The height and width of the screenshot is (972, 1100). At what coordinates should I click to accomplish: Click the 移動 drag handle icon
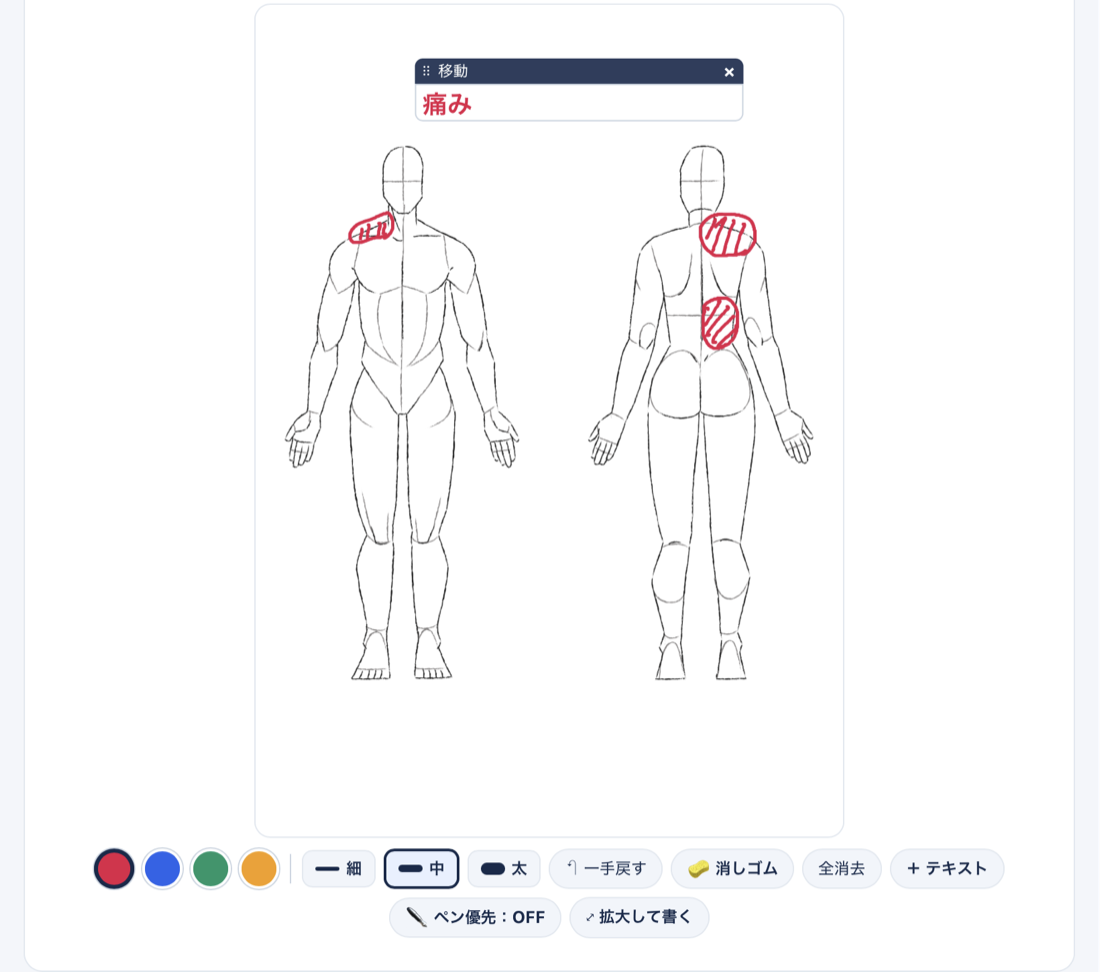[426, 71]
